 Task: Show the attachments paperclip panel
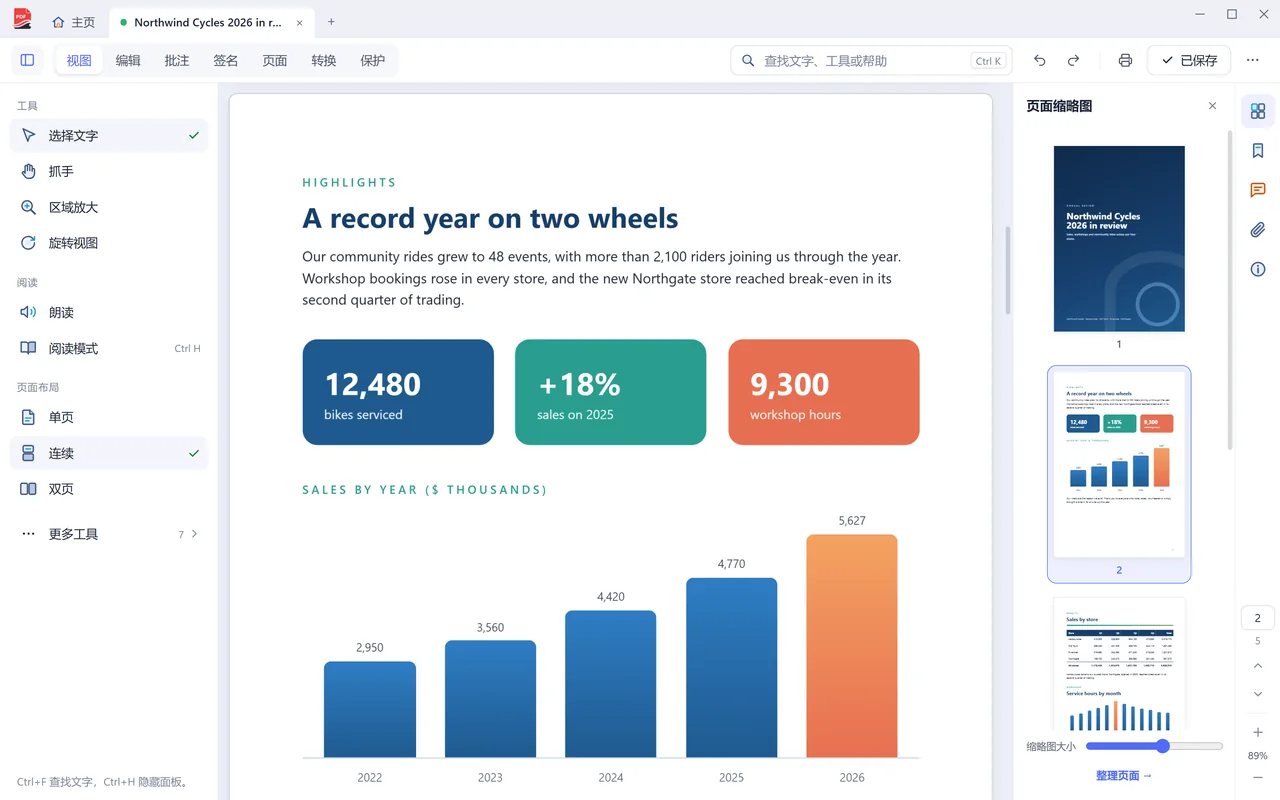pyautogui.click(x=1258, y=230)
